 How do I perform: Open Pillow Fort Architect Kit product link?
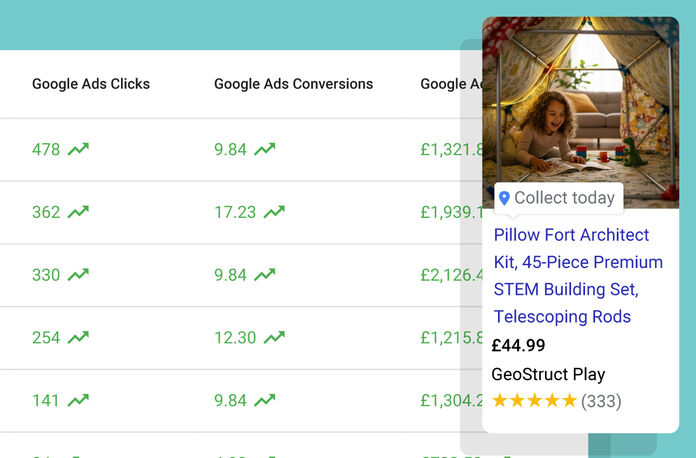tap(578, 275)
